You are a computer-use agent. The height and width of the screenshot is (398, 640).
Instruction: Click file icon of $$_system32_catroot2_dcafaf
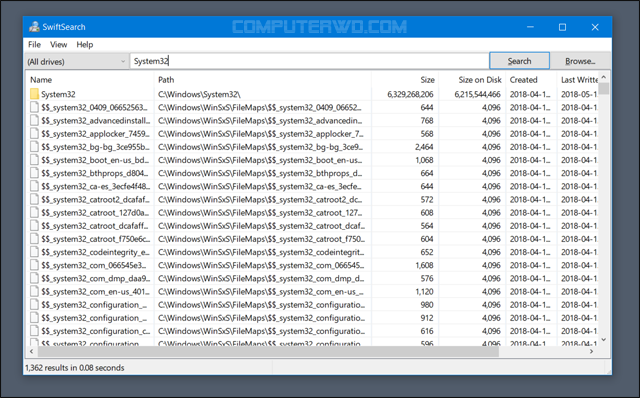tap(34, 200)
